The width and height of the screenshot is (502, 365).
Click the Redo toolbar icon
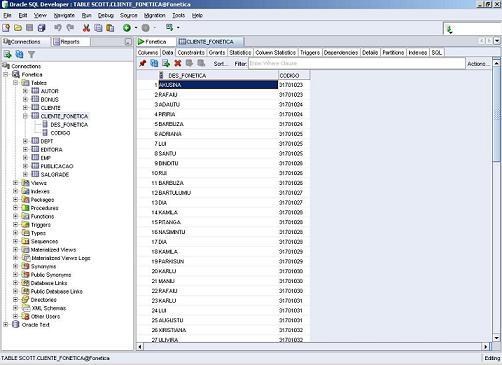pyautogui.click(x=70, y=28)
